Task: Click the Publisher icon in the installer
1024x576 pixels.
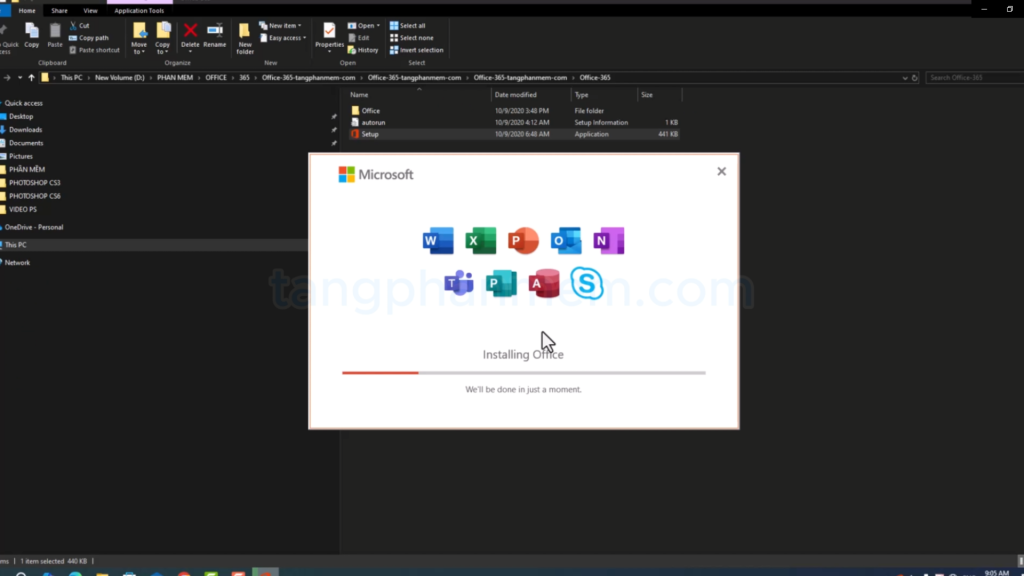Action: (502, 283)
